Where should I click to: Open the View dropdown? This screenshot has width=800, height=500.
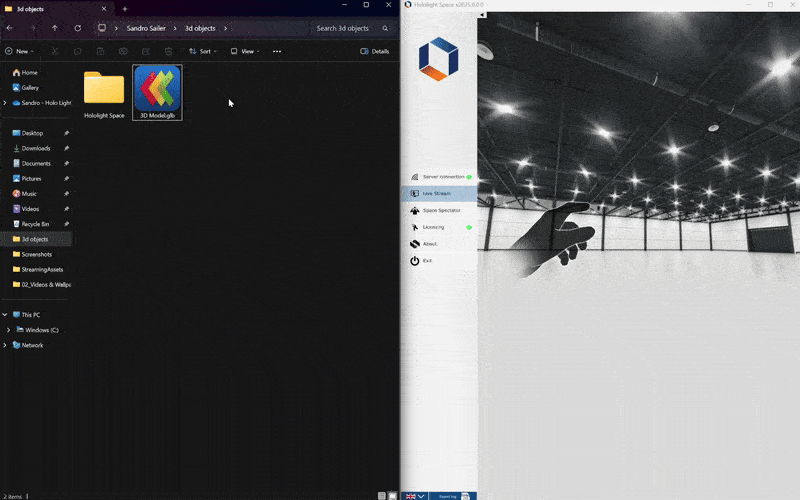point(245,51)
